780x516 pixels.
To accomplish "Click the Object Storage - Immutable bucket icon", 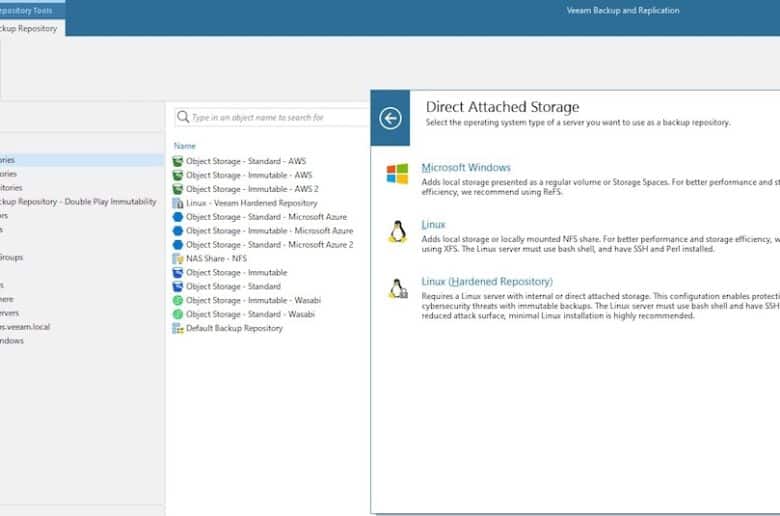I will pyautogui.click(x=178, y=273).
